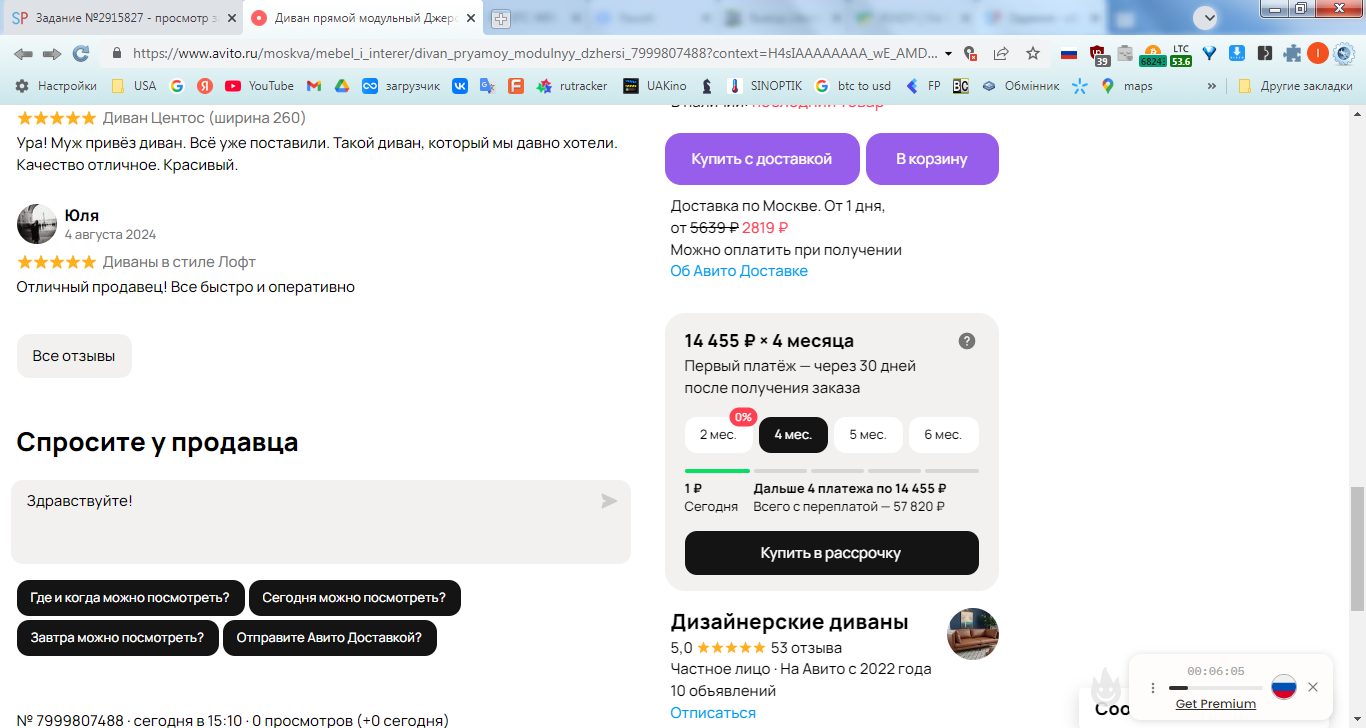Open the extensions puzzle piece menu
Screen dimensions: 1366x728
[1293, 54]
